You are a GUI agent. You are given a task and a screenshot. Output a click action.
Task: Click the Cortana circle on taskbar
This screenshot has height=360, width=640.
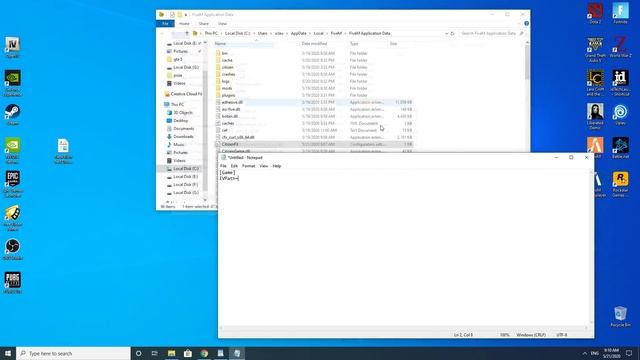[x=138, y=353]
